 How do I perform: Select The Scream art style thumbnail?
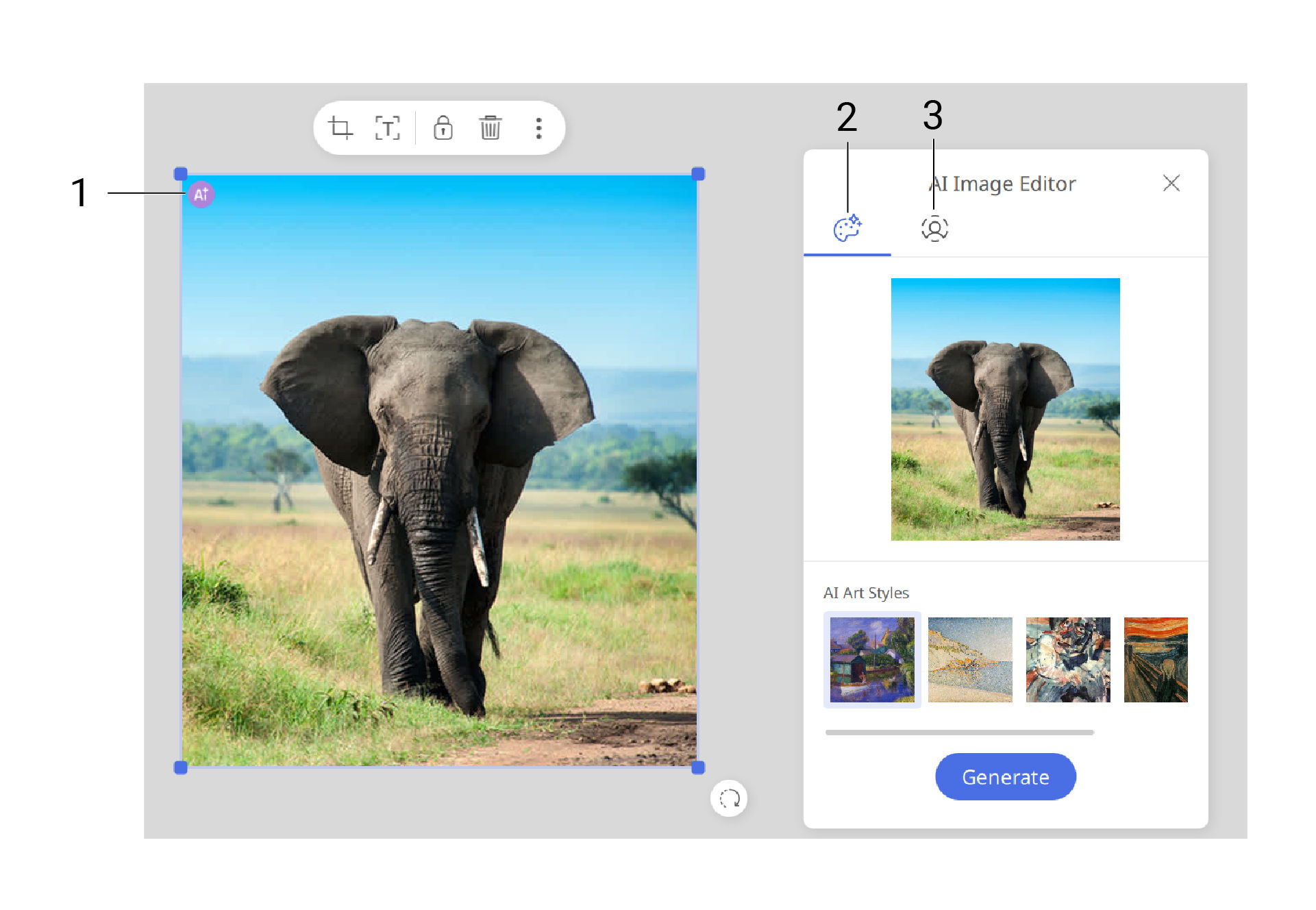coord(1156,659)
